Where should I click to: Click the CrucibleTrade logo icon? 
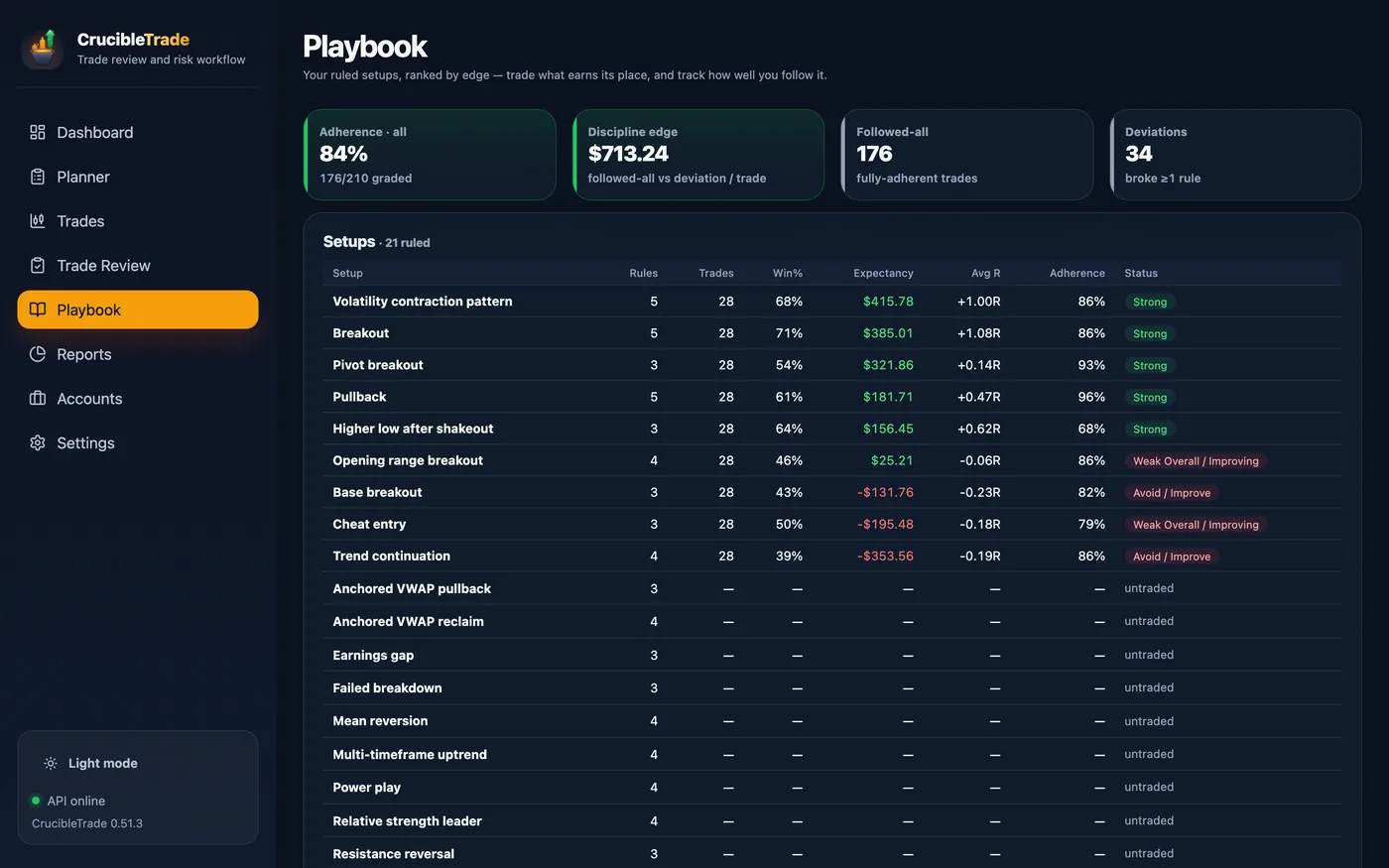[x=43, y=49]
